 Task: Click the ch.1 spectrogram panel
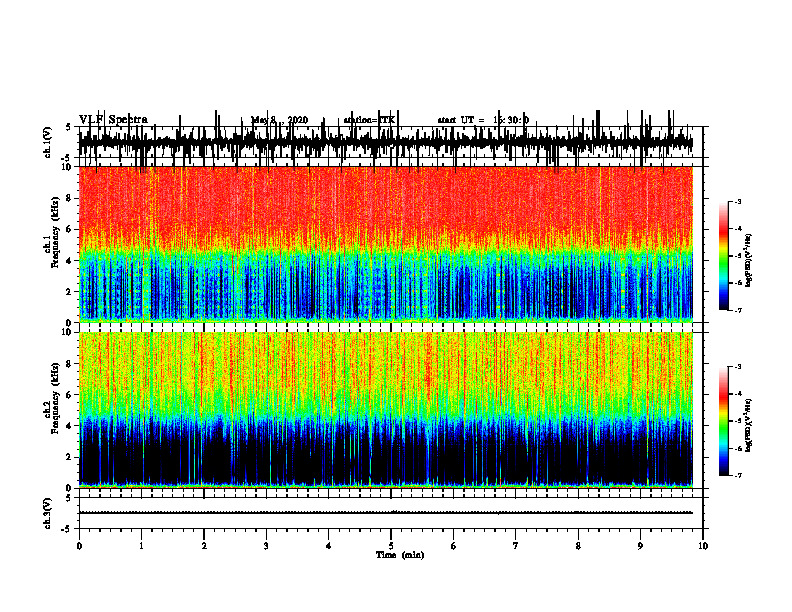(386, 244)
